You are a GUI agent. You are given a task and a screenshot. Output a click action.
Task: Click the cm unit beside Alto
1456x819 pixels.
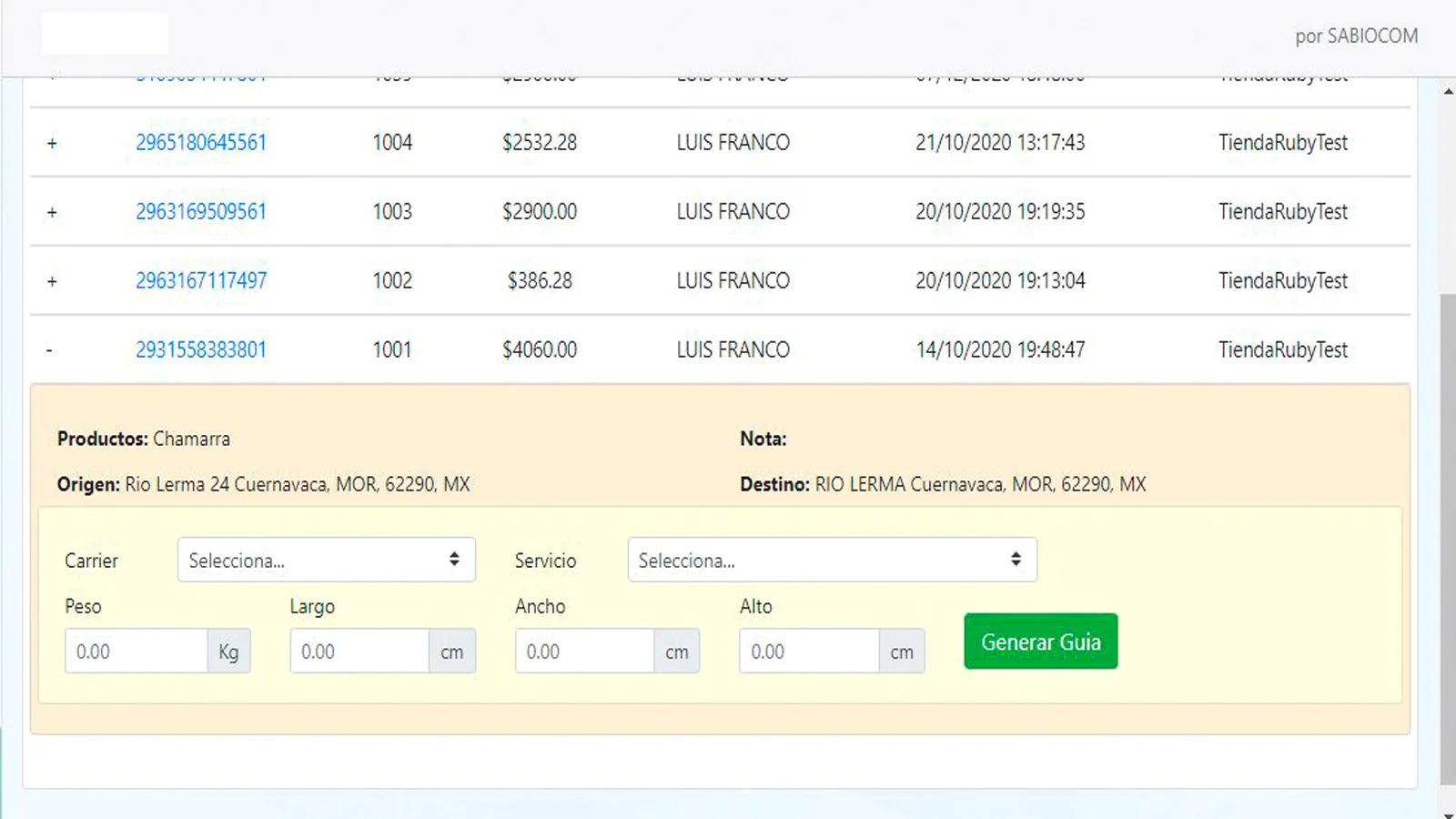point(902,652)
